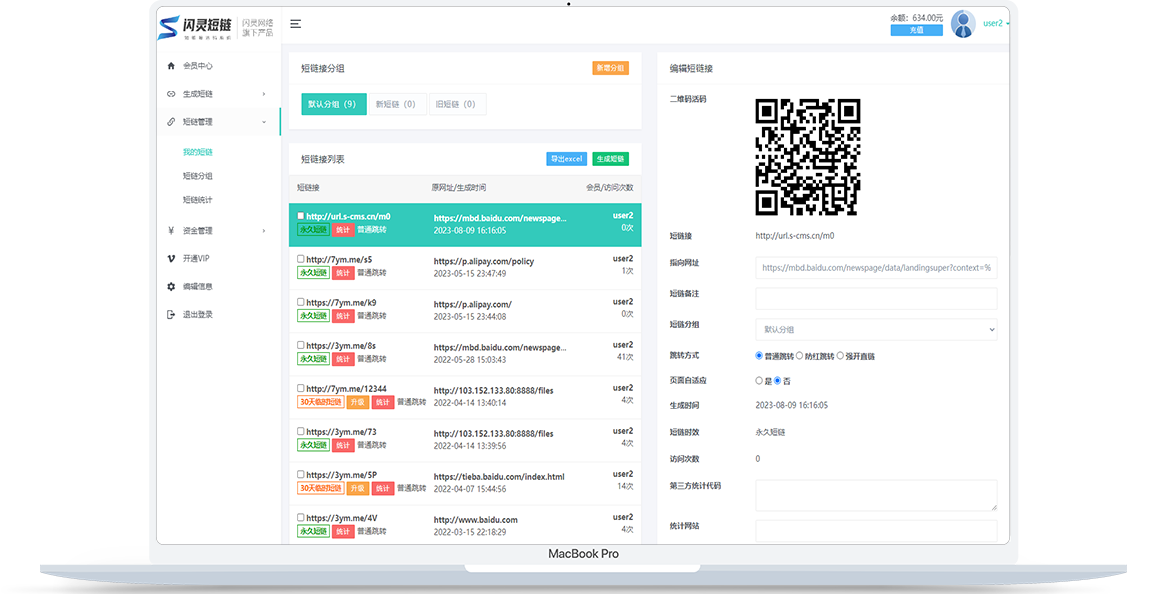Click the 导出excel button

point(566,159)
